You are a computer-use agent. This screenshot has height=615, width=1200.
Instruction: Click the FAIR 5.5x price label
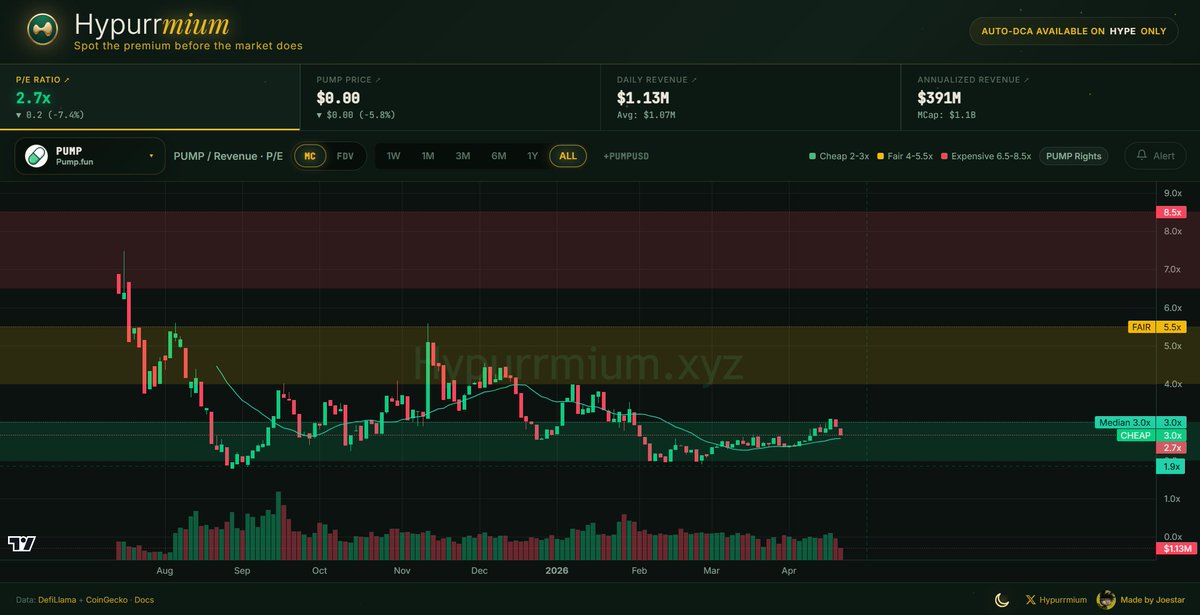[1157, 327]
